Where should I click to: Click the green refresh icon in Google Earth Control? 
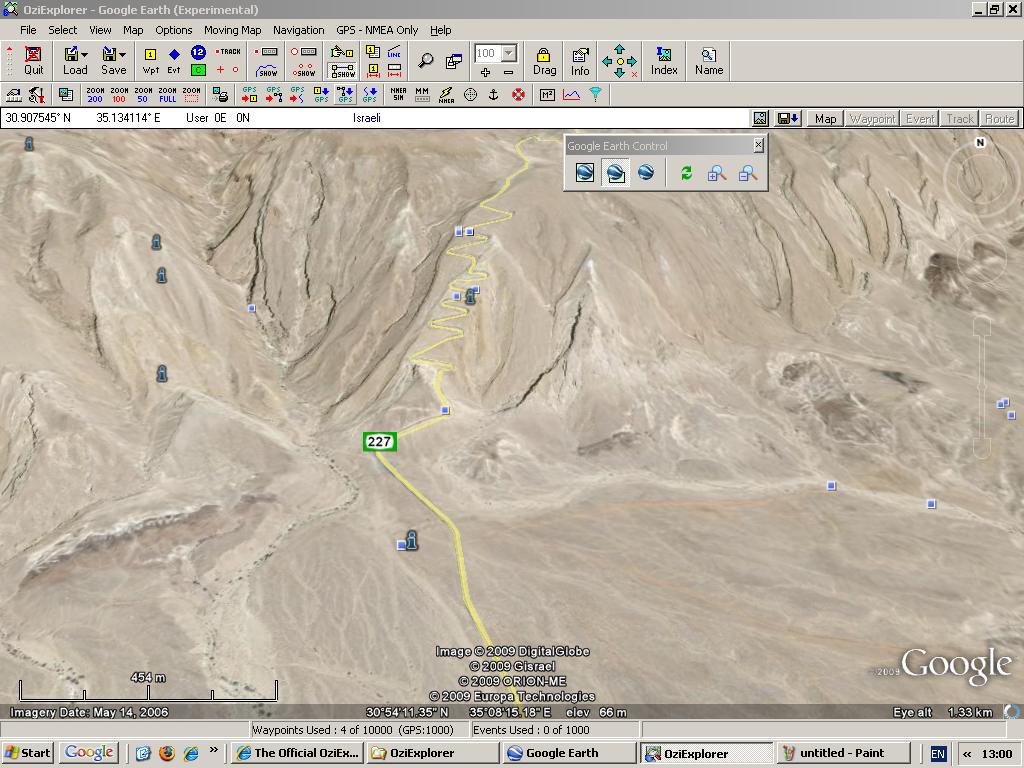pyautogui.click(x=686, y=173)
